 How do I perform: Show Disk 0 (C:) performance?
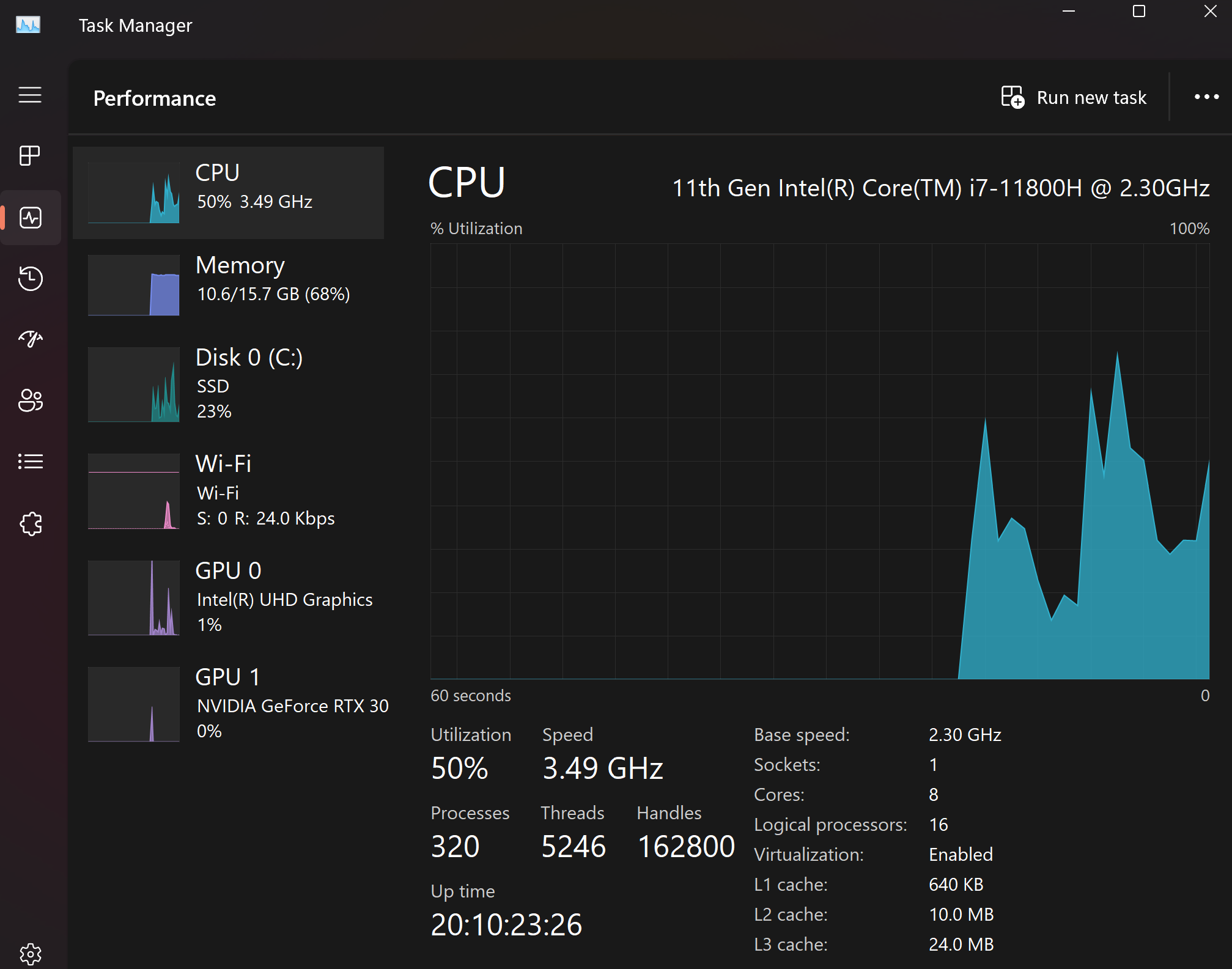pyautogui.click(x=228, y=384)
